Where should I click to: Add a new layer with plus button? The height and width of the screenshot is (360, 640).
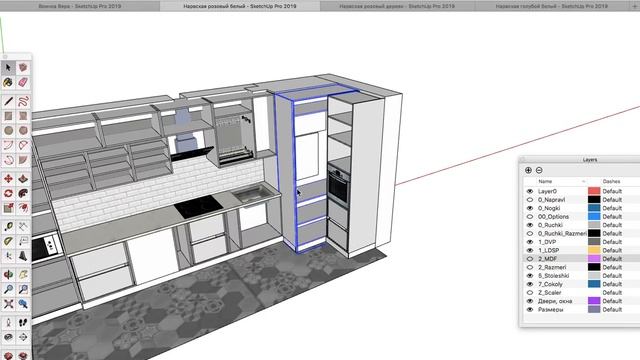pos(529,170)
